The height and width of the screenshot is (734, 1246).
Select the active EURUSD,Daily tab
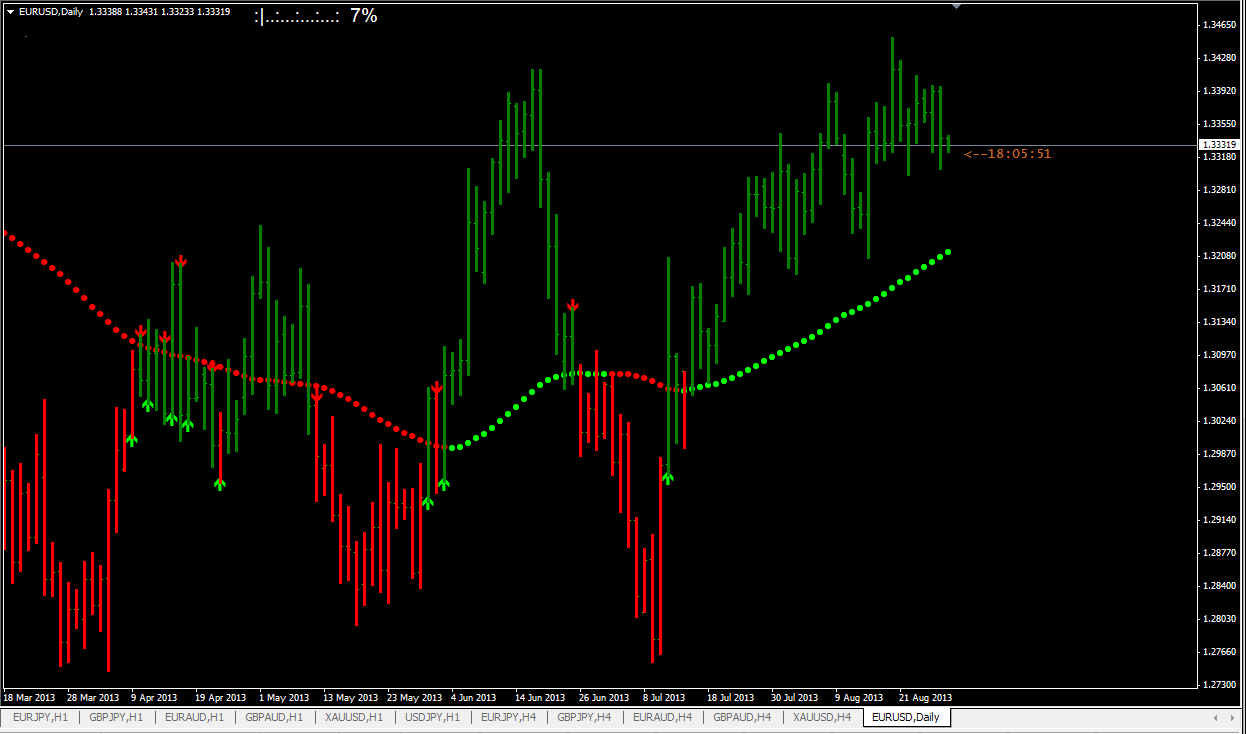tap(905, 717)
